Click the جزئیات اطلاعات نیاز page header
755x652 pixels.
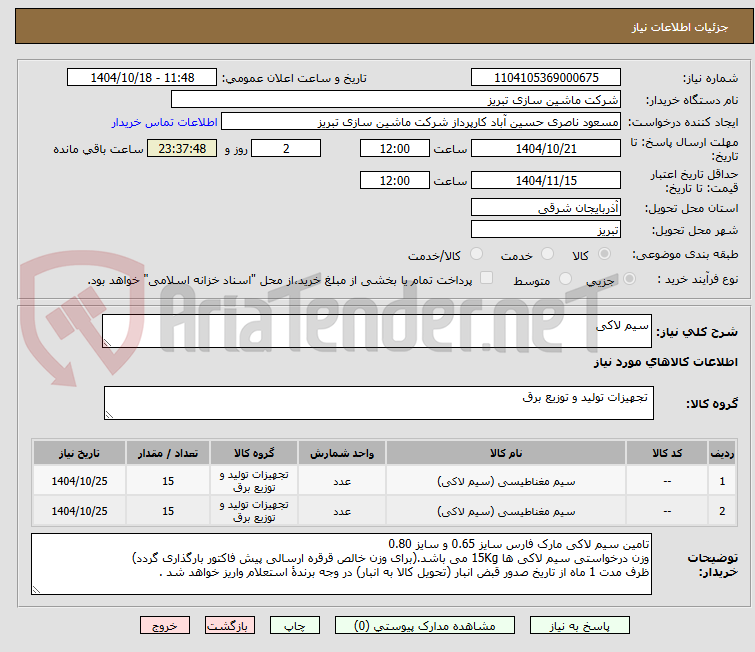click(x=680, y=27)
